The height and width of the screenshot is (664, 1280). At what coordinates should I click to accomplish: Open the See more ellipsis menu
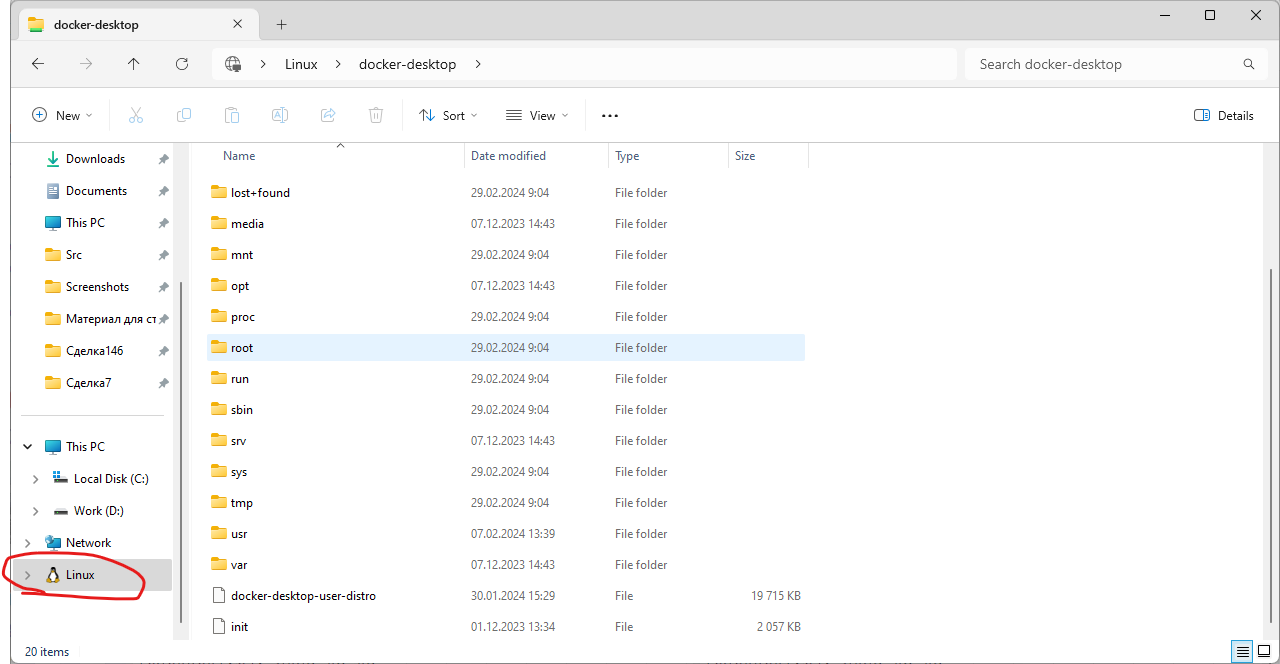pyautogui.click(x=610, y=115)
